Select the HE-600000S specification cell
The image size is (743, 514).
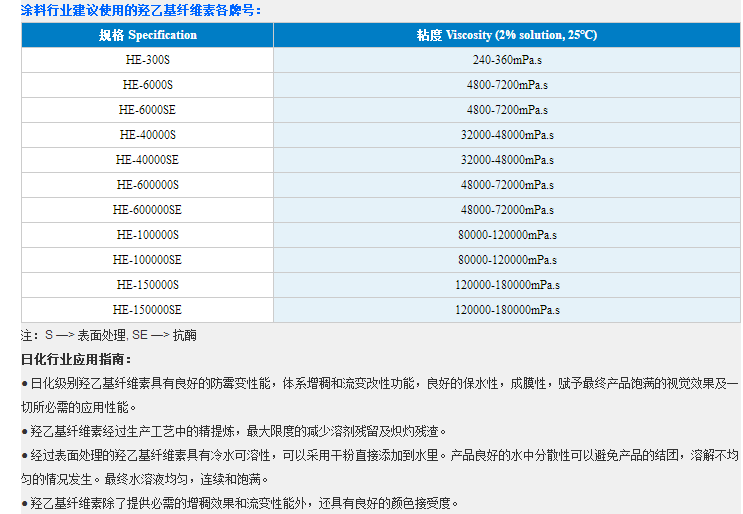click(x=148, y=185)
